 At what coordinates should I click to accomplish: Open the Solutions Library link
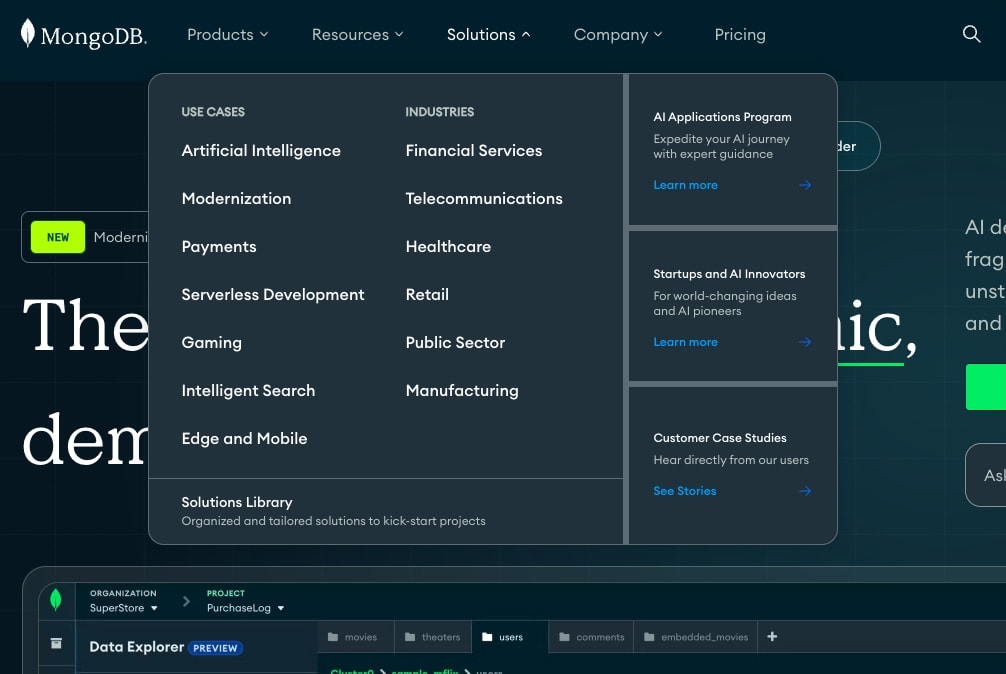pyautogui.click(x=237, y=502)
